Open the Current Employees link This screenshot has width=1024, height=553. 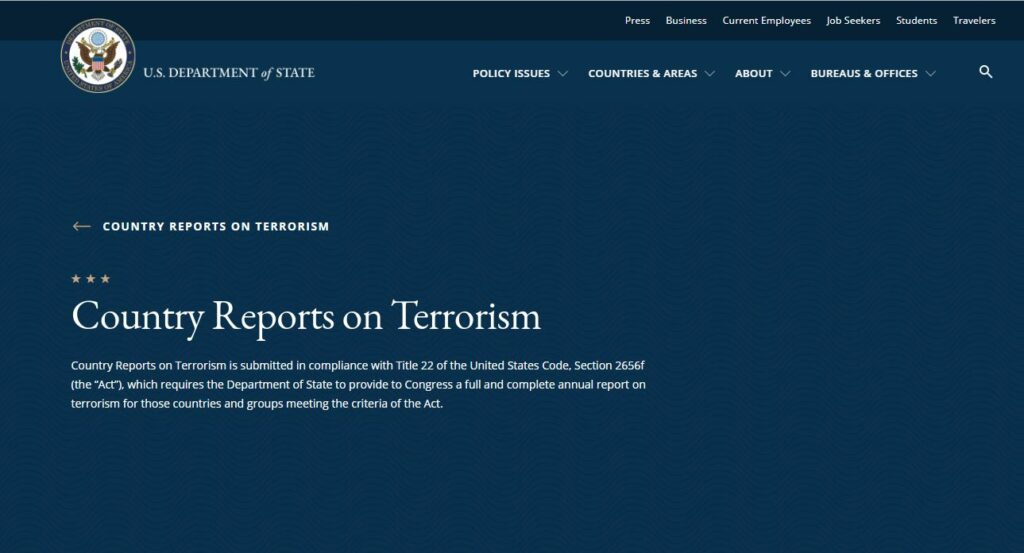(x=766, y=20)
